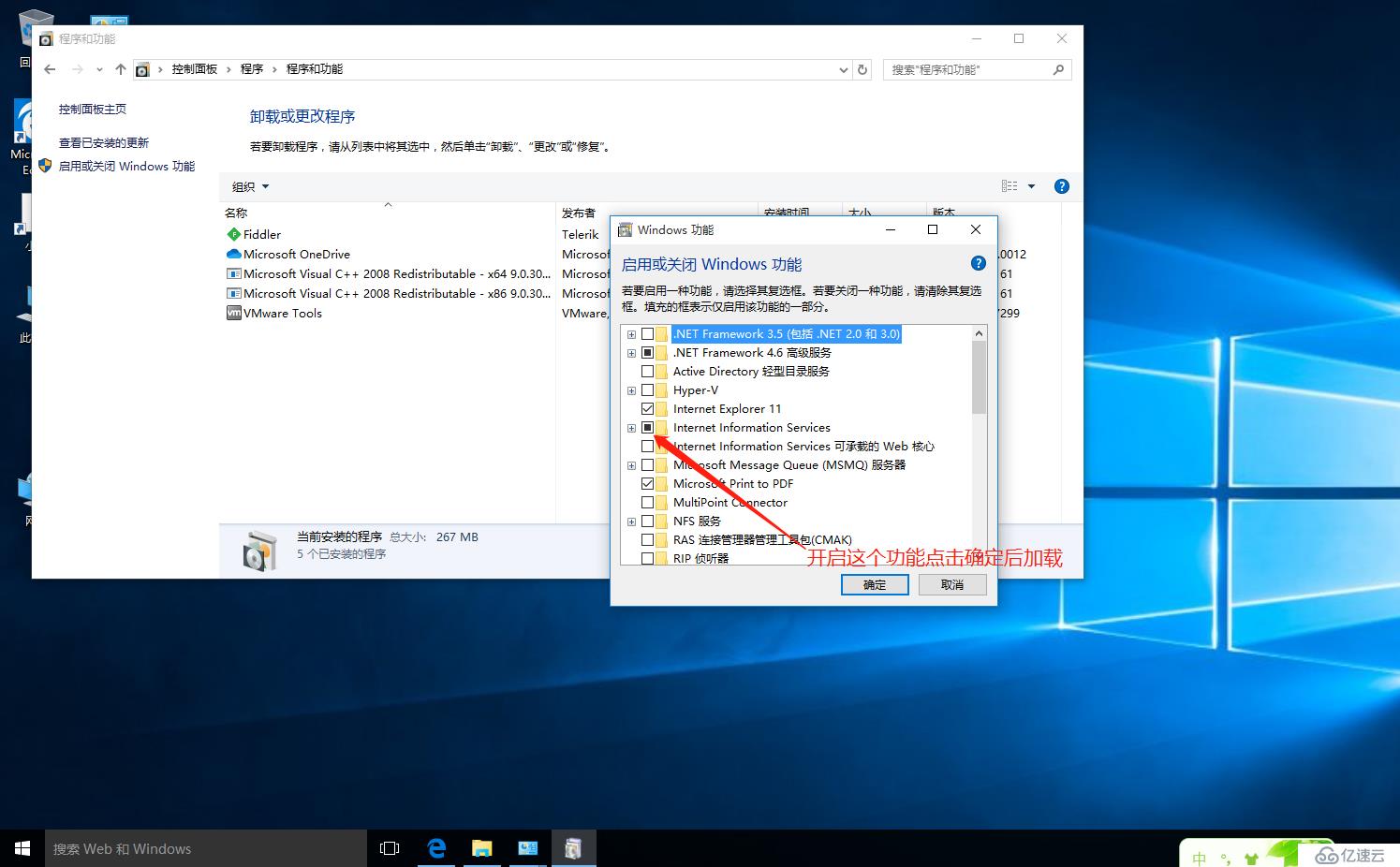1400x867 pixels.
Task: Click the features list scrollbar thumb
Action: click(979, 377)
